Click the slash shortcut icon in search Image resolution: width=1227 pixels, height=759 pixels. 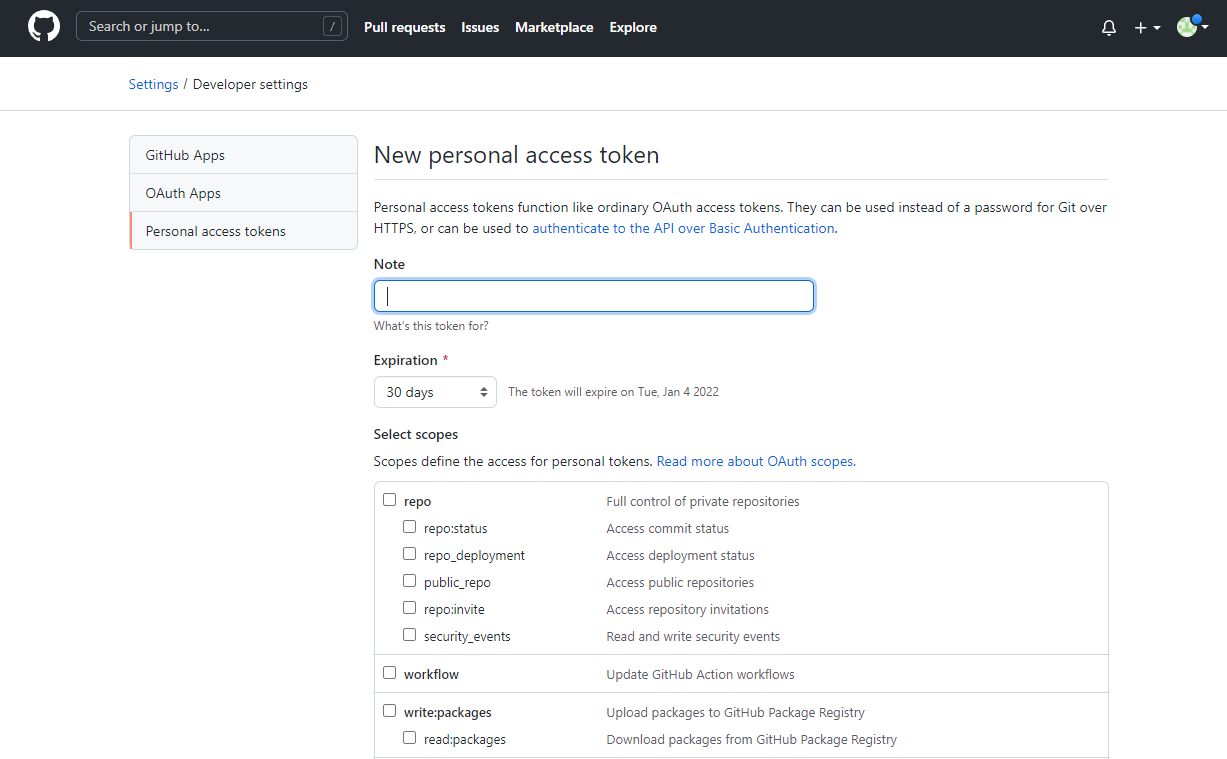coord(332,27)
